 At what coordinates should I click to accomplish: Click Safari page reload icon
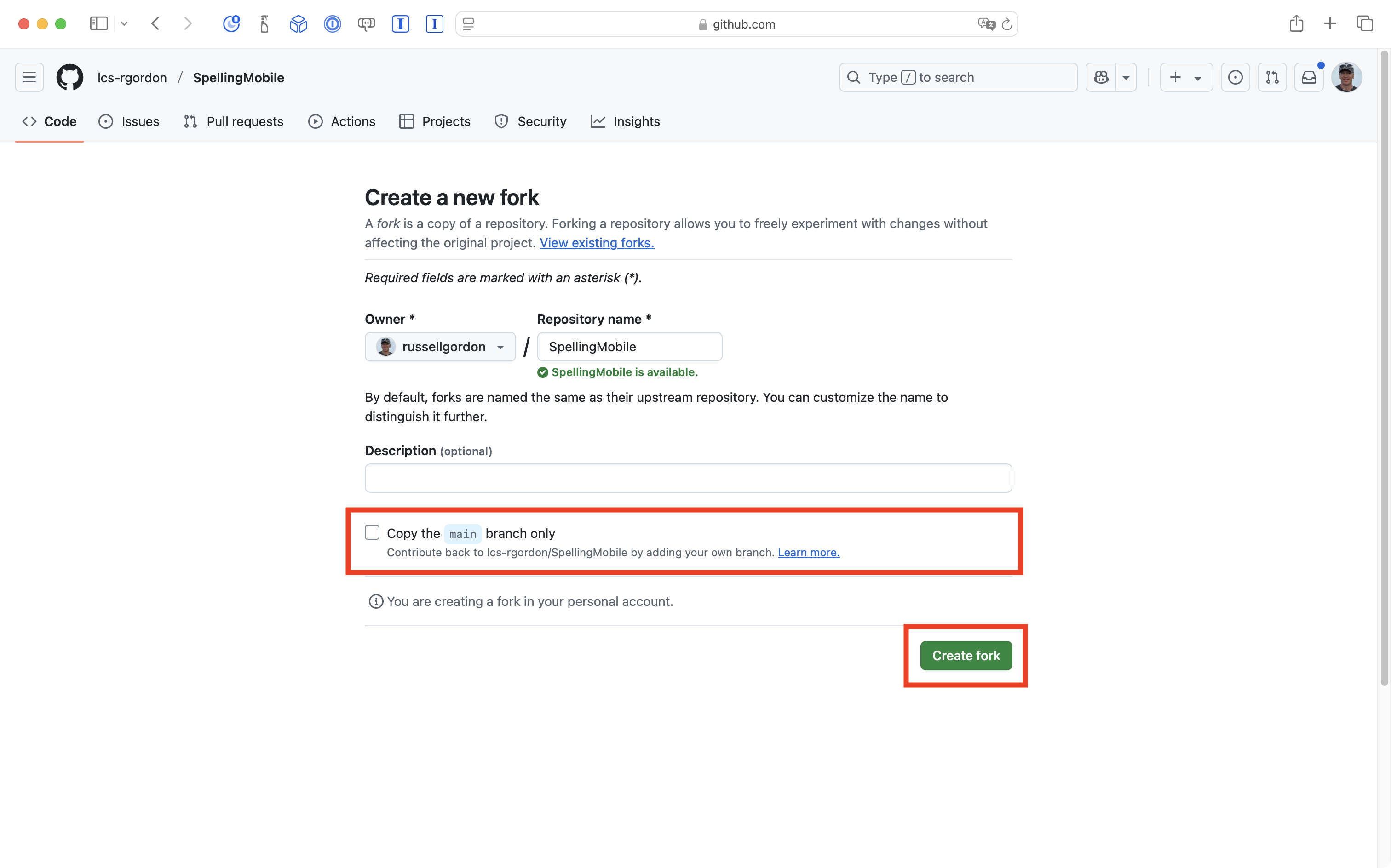[1006, 24]
